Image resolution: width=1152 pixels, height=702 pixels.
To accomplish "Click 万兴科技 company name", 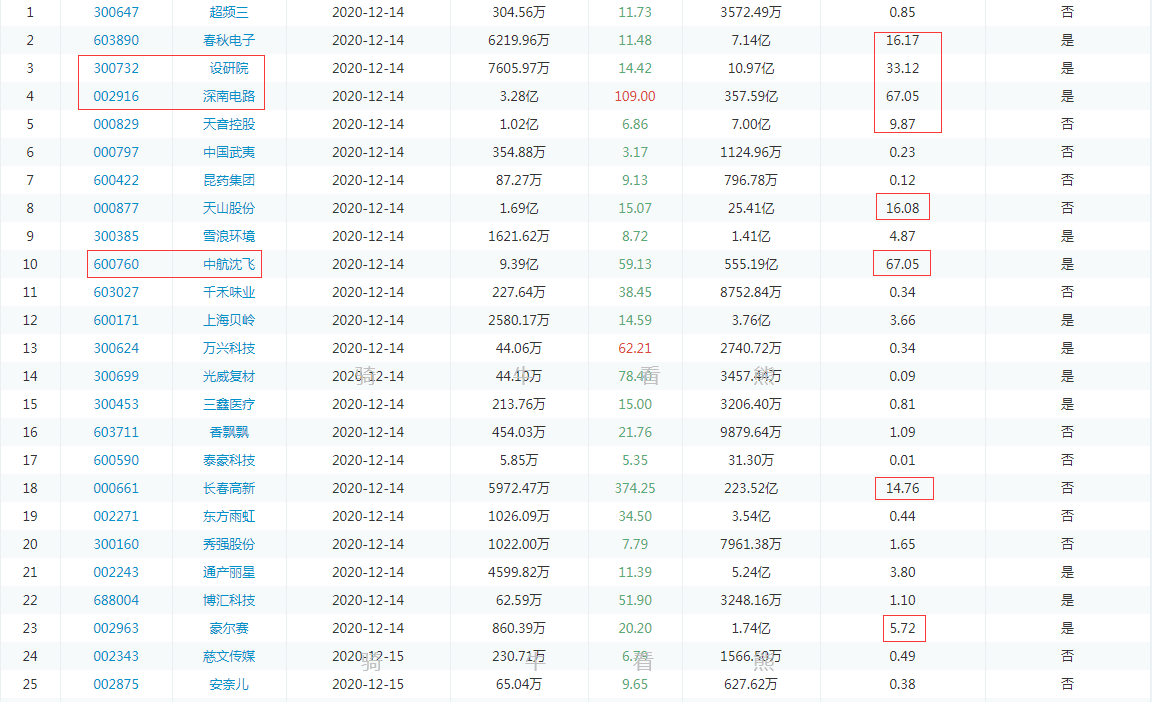I will point(227,348).
